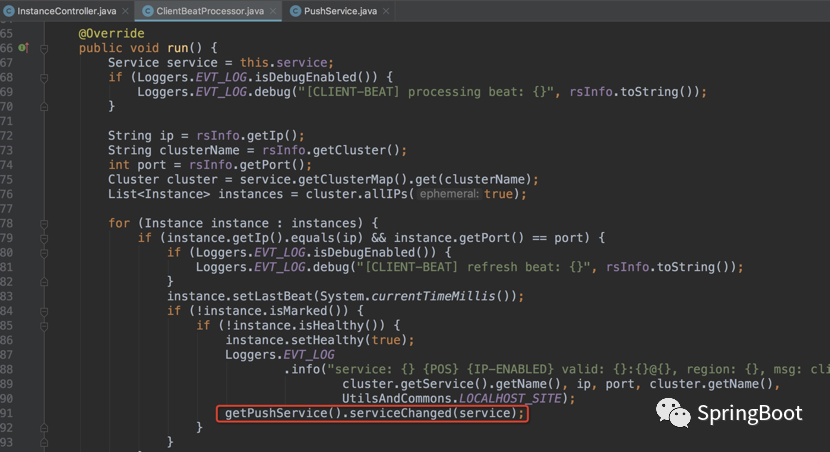The height and width of the screenshot is (452, 830).
Task: Click 'rsInfo.getIp()' on line 72
Action: click(247, 135)
